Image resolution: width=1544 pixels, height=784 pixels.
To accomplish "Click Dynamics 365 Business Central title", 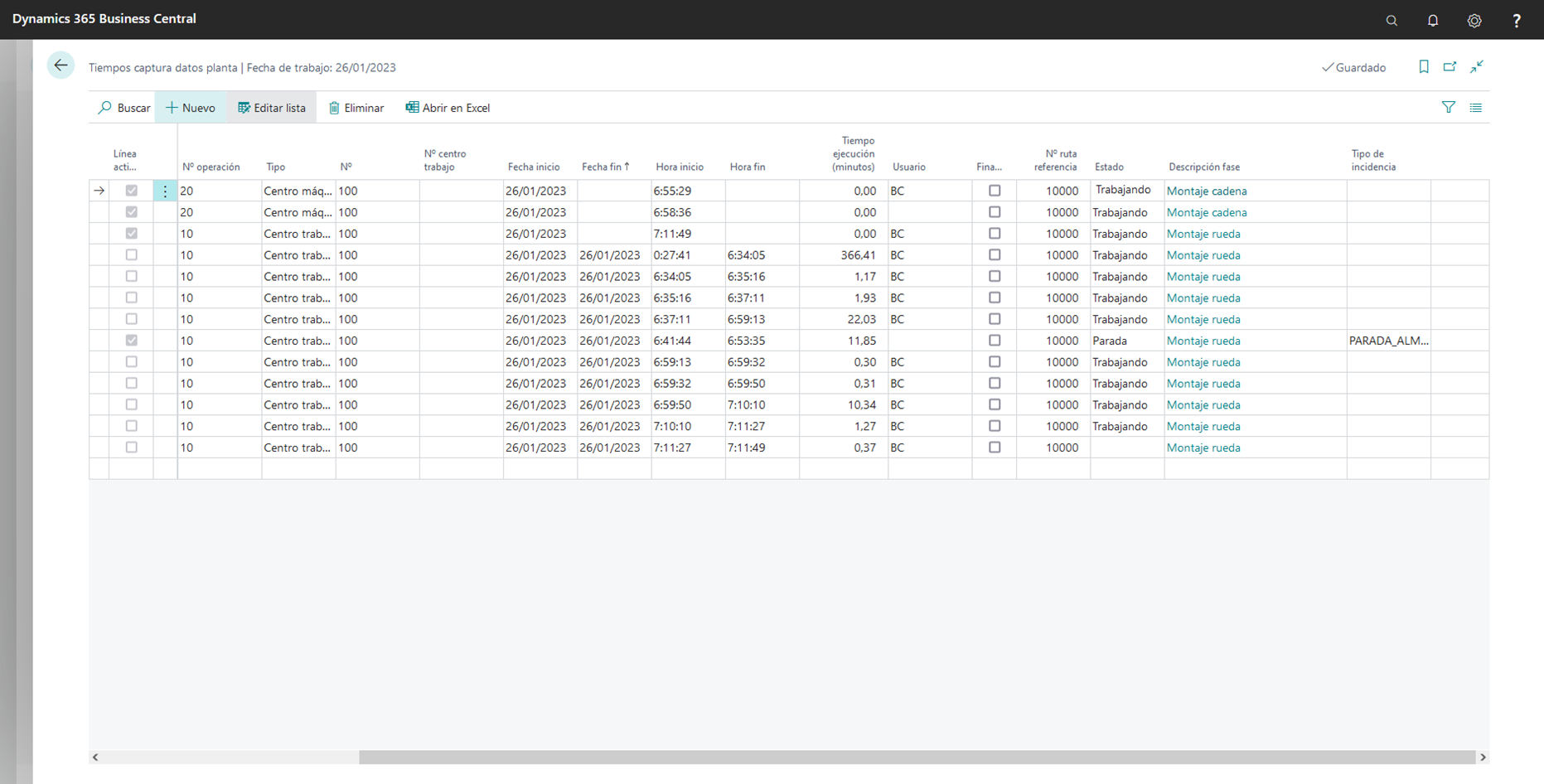I will click(104, 18).
